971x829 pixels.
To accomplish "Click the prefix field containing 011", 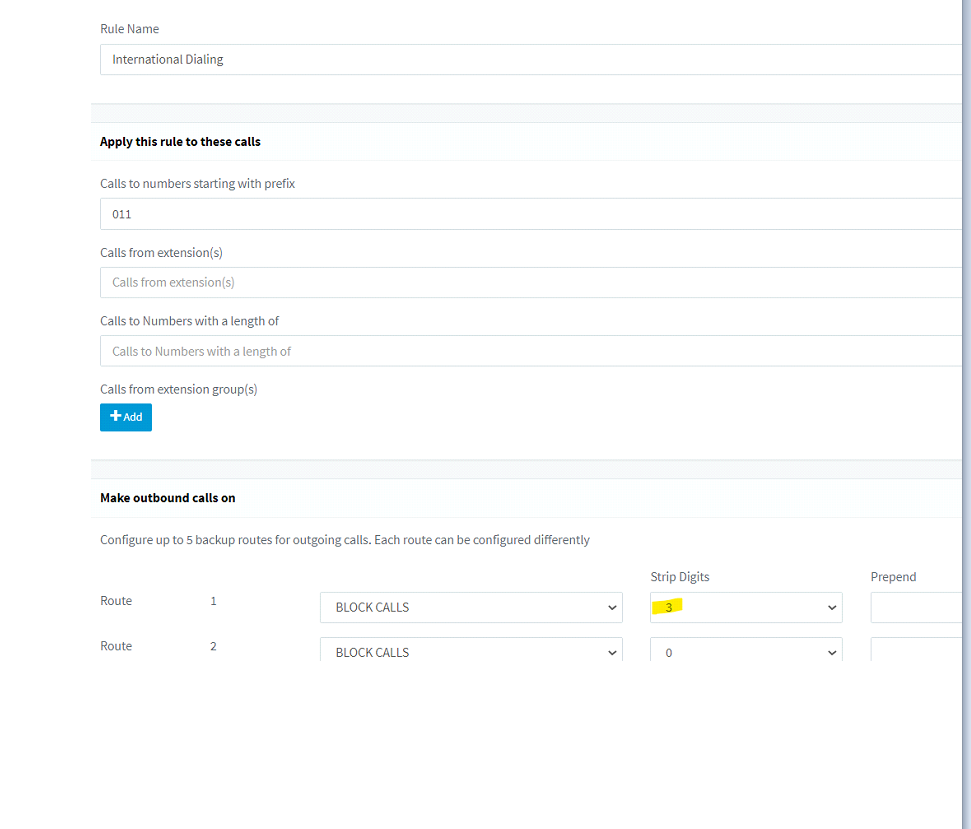I will click(400, 213).
